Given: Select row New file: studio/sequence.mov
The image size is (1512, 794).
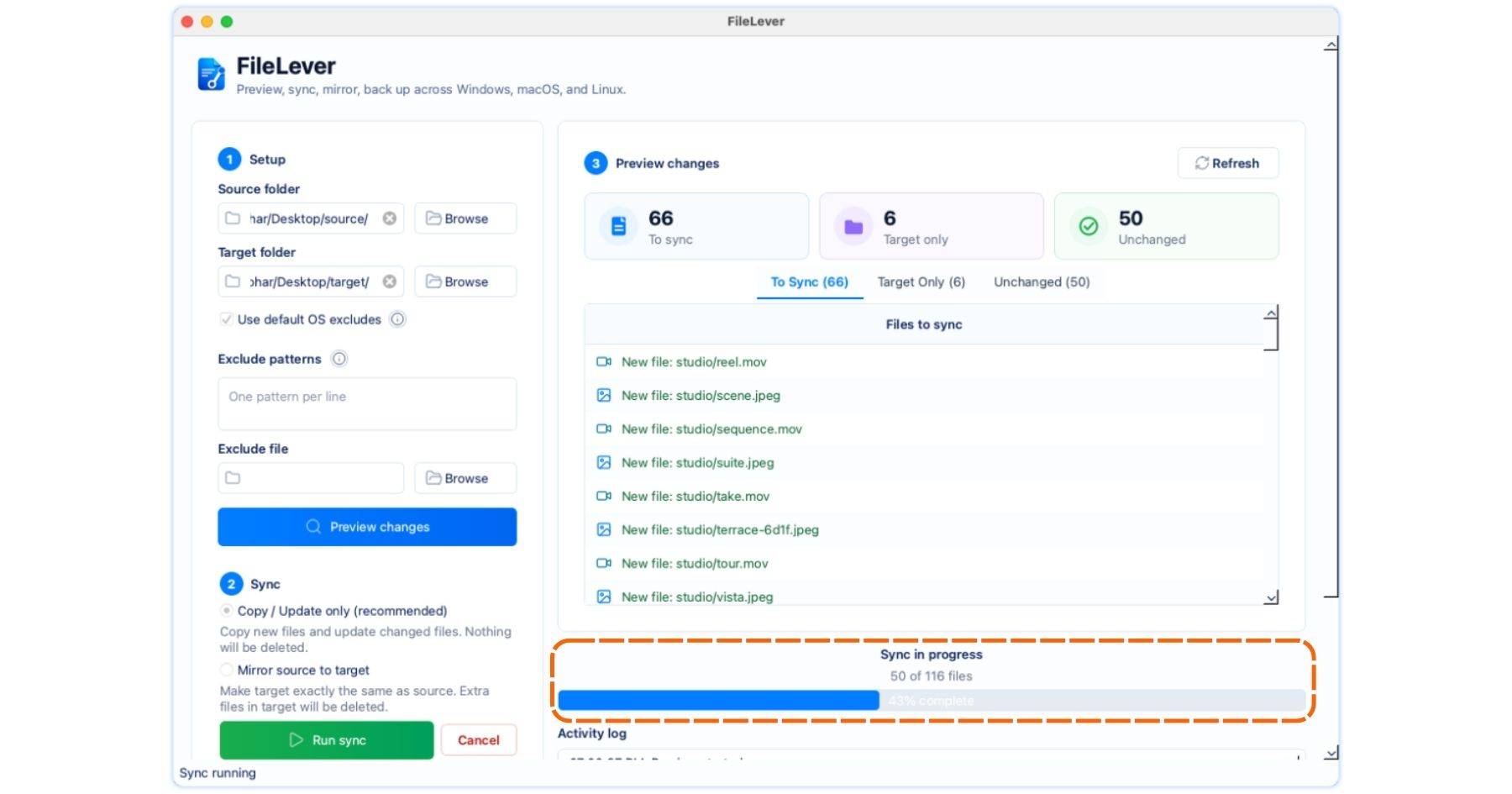Looking at the screenshot, I should tap(924, 429).
